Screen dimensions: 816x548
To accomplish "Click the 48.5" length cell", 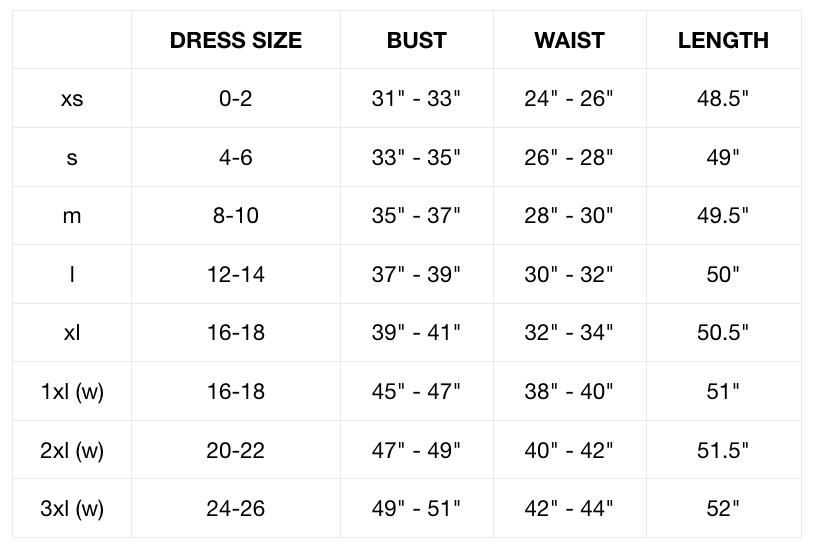I will (723, 98).
